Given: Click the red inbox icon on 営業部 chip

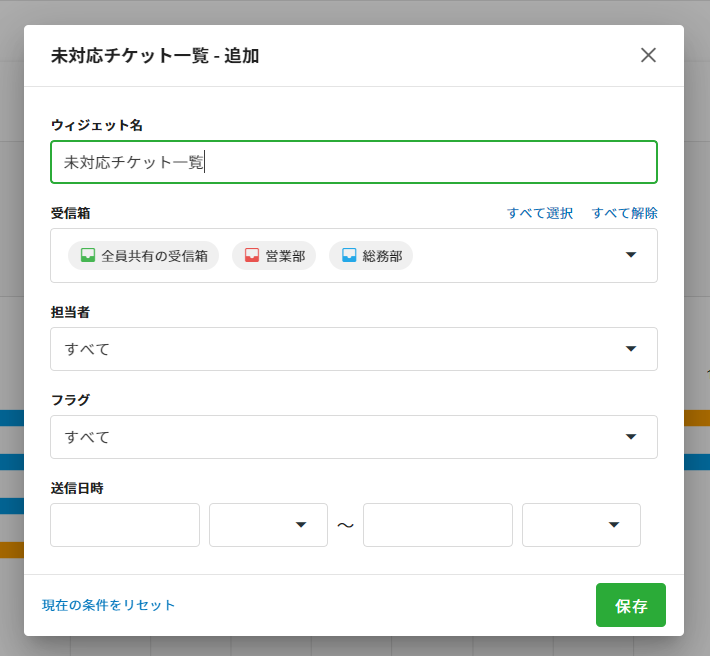Looking at the screenshot, I should [x=252, y=255].
